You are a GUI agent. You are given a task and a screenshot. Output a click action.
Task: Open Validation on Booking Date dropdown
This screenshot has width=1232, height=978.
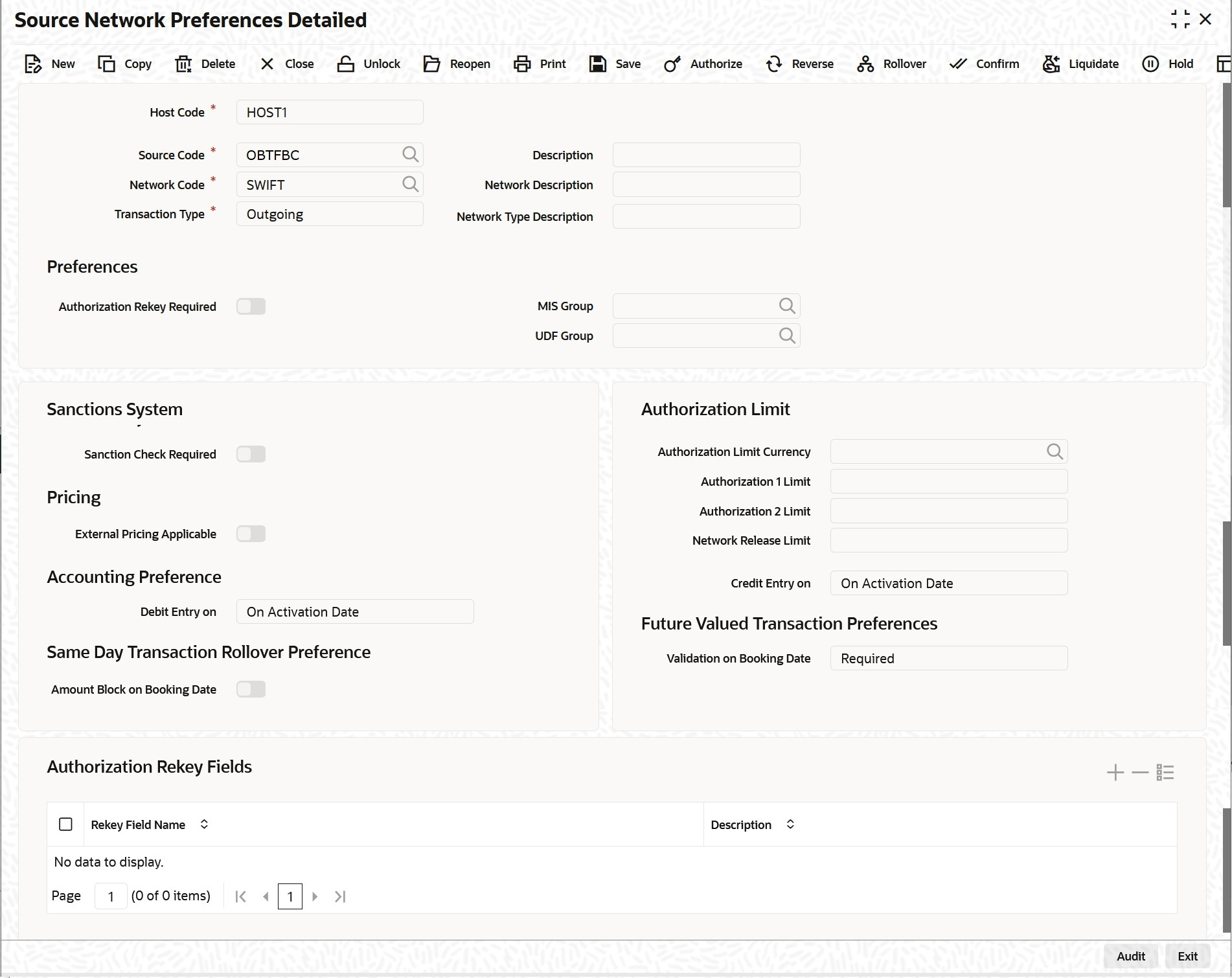point(949,658)
